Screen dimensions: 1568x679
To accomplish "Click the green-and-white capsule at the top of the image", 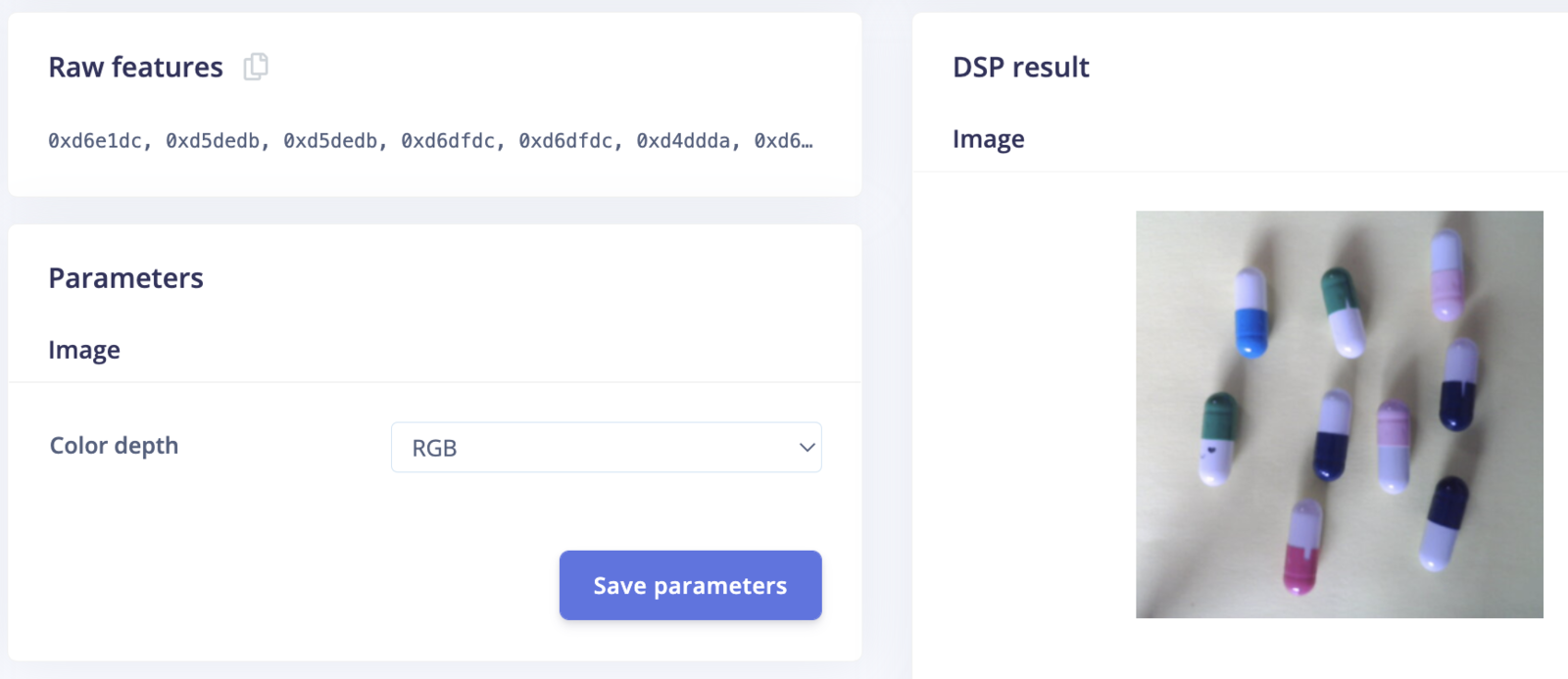I will point(1344,312).
